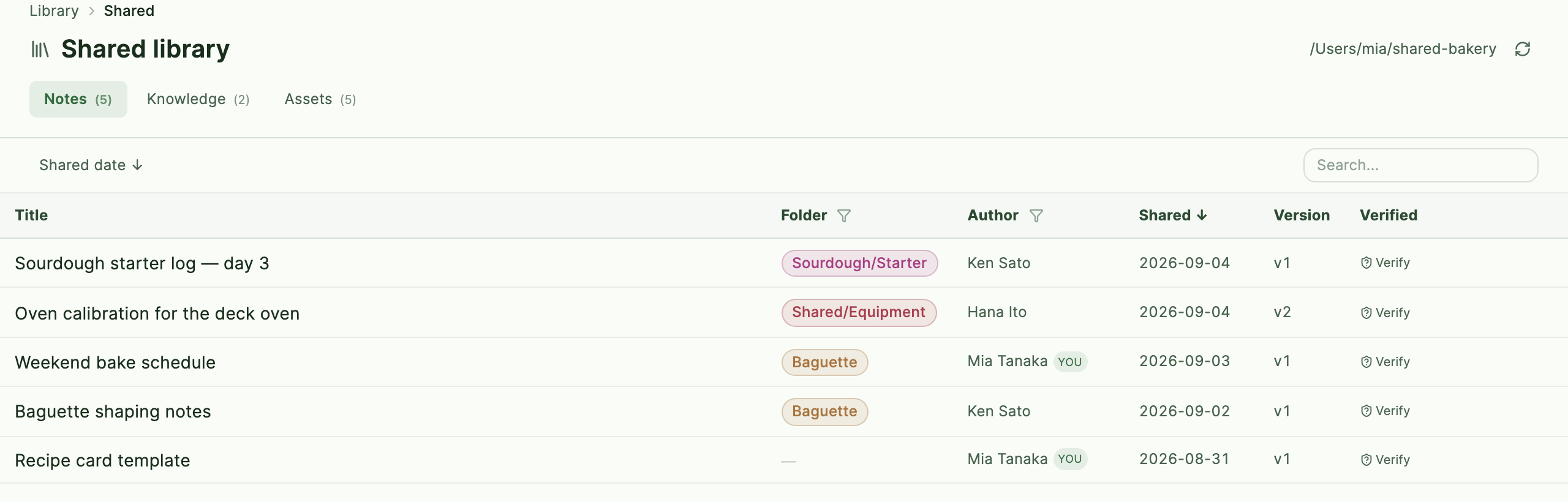The image size is (1568, 502).
Task: Click the Baguette tag on Weekend bake schedule
Action: 824,362
